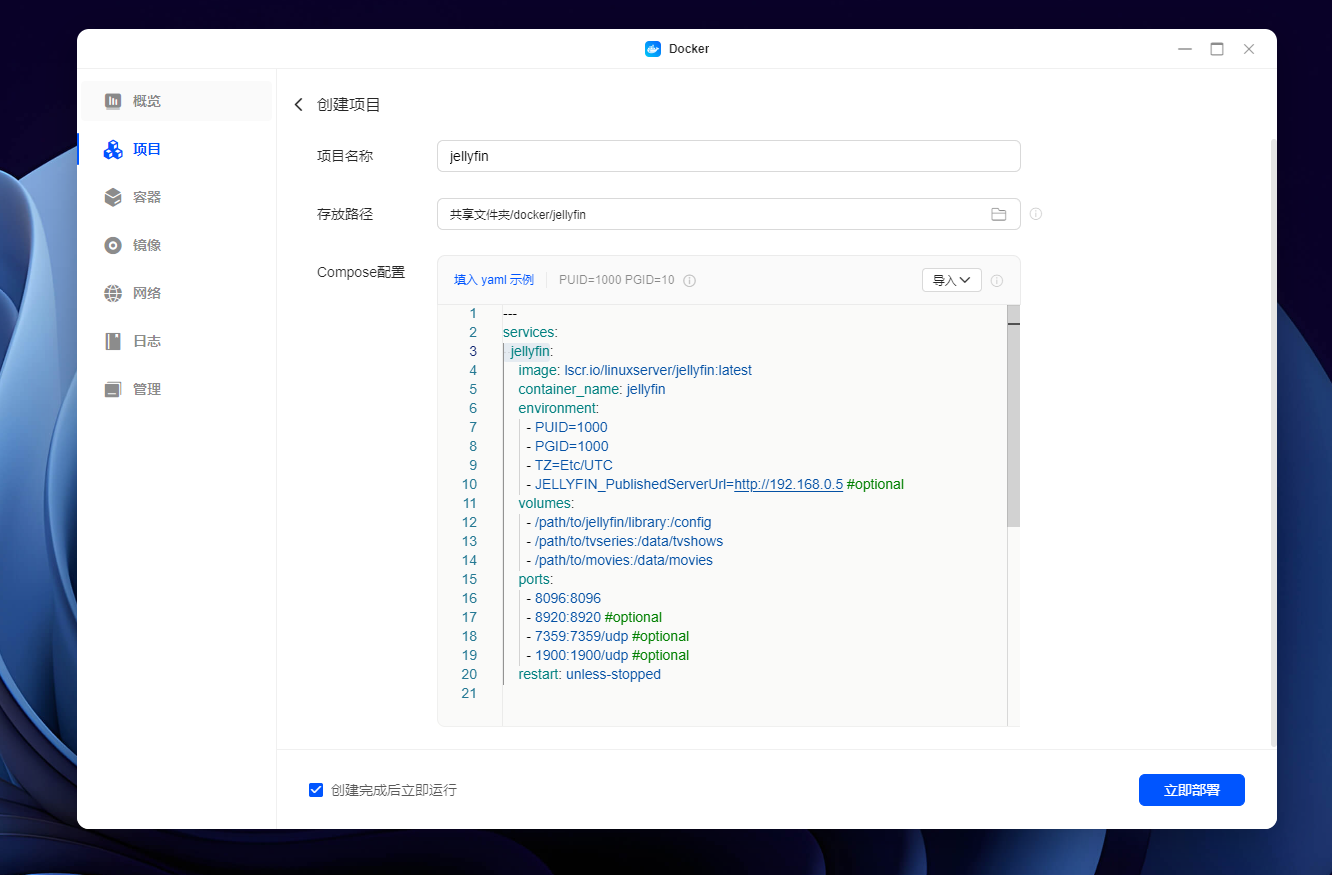
Task: Click line number 21 in the gutter
Action: tap(469, 693)
